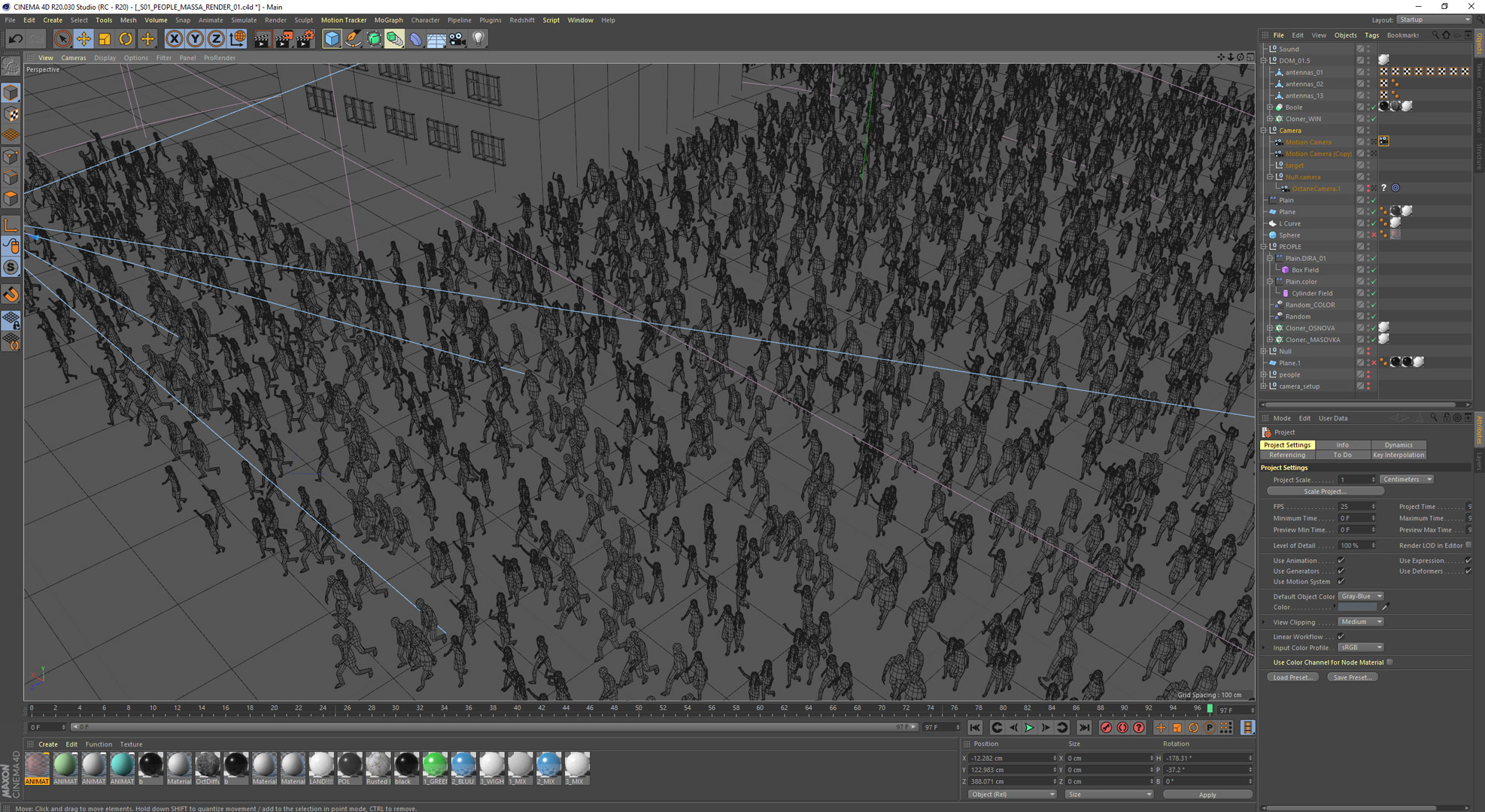Click the Apply button in coordinates panel
This screenshot has height=812, width=1485.
[1207, 795]
